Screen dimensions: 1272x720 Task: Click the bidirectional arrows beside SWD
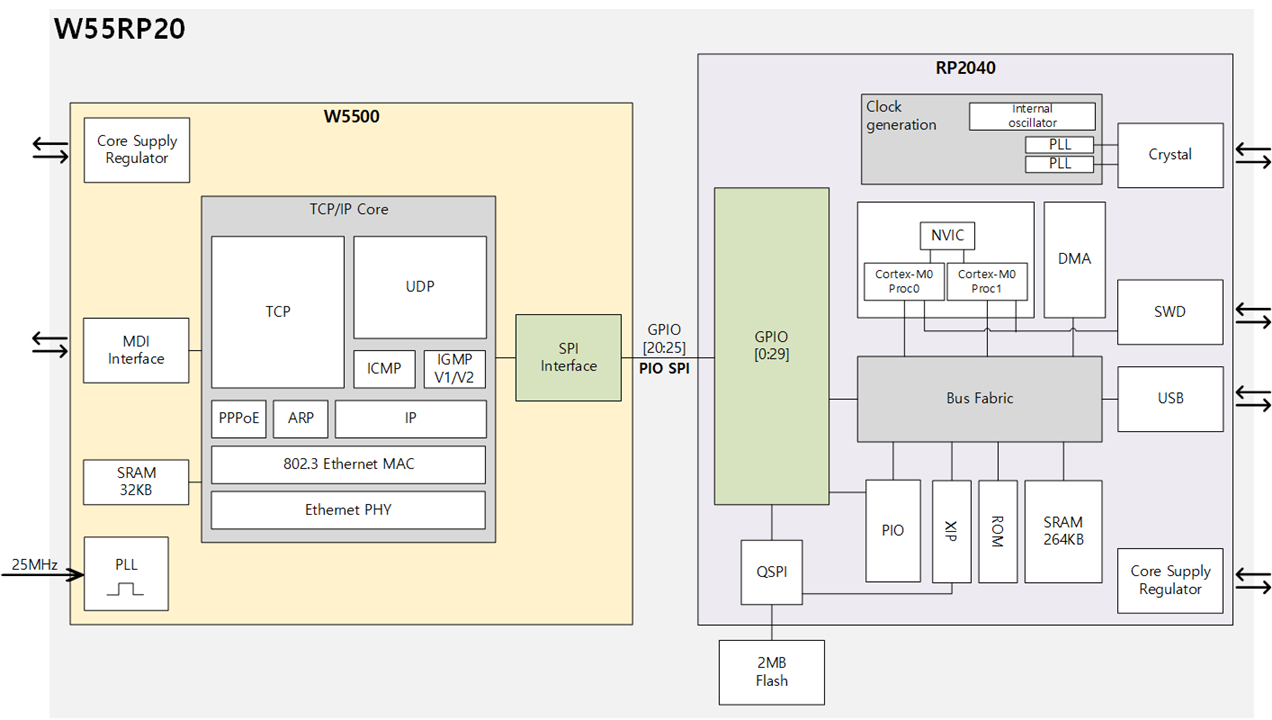1254,317
